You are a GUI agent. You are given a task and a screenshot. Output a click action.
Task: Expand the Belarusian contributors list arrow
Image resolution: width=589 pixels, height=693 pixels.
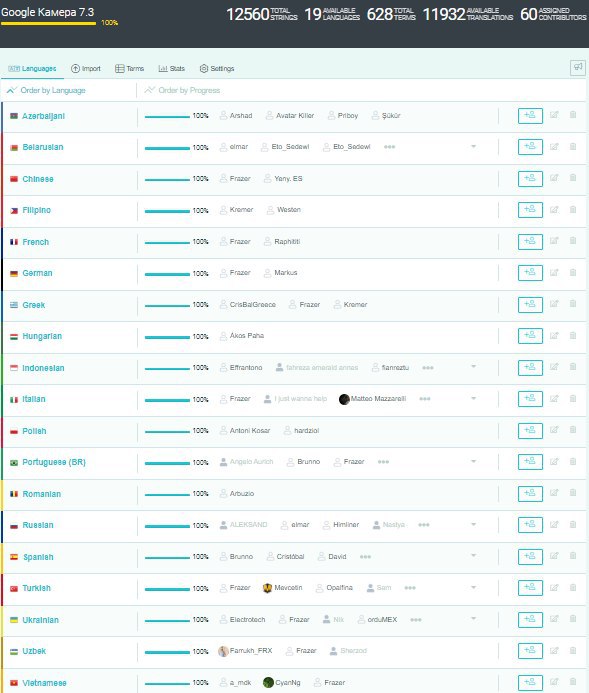point(473,146)
